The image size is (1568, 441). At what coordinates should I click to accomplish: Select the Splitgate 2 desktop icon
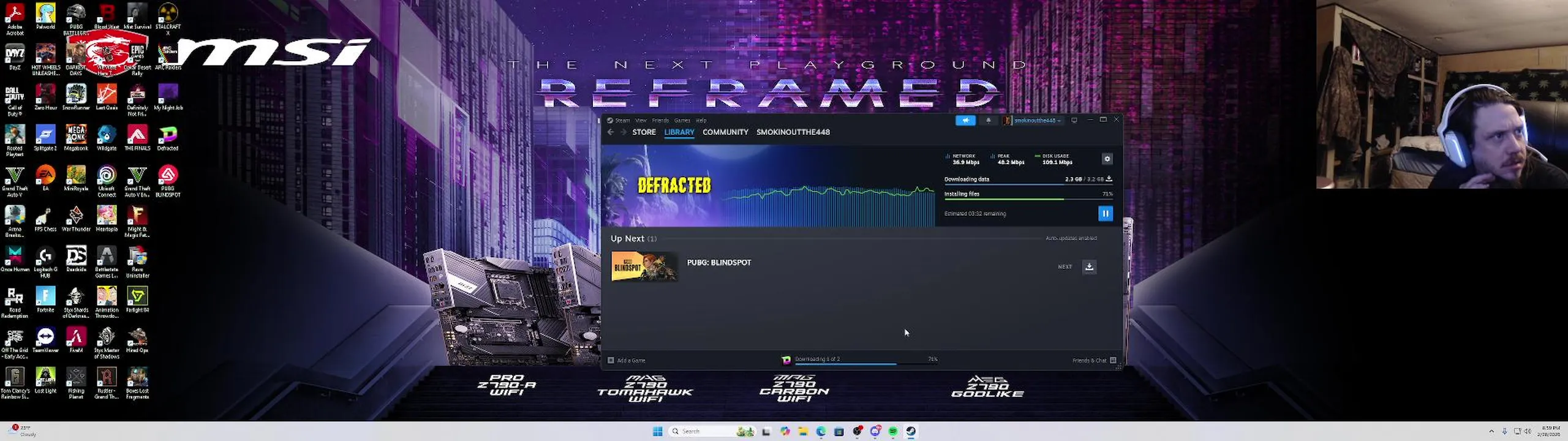[45, 138]
